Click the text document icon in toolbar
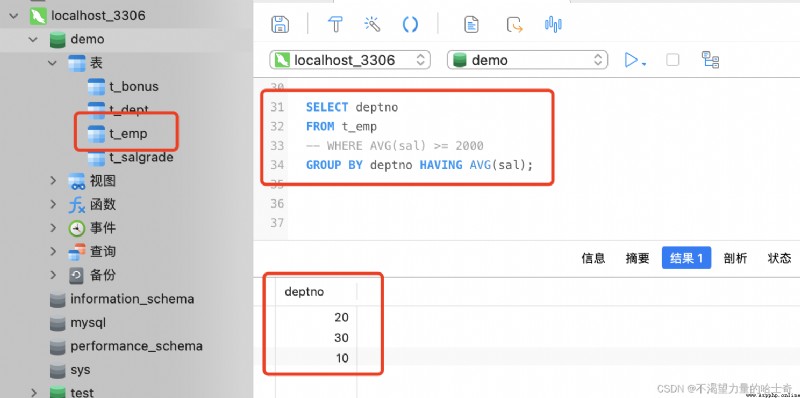The image size is (800, 398). click(x=471, y=24)
